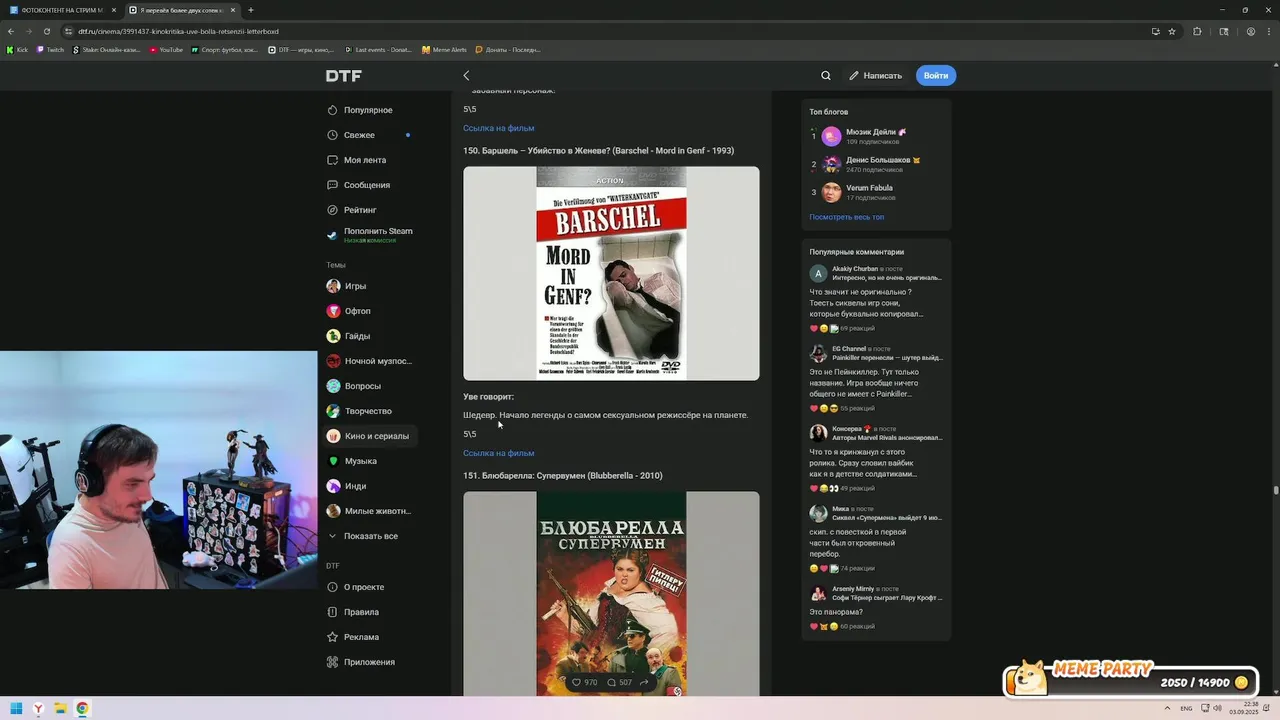Open Реклама page
Image resolution: width=1280 pixels, height=720 pixels.
(x=361, y=637)
